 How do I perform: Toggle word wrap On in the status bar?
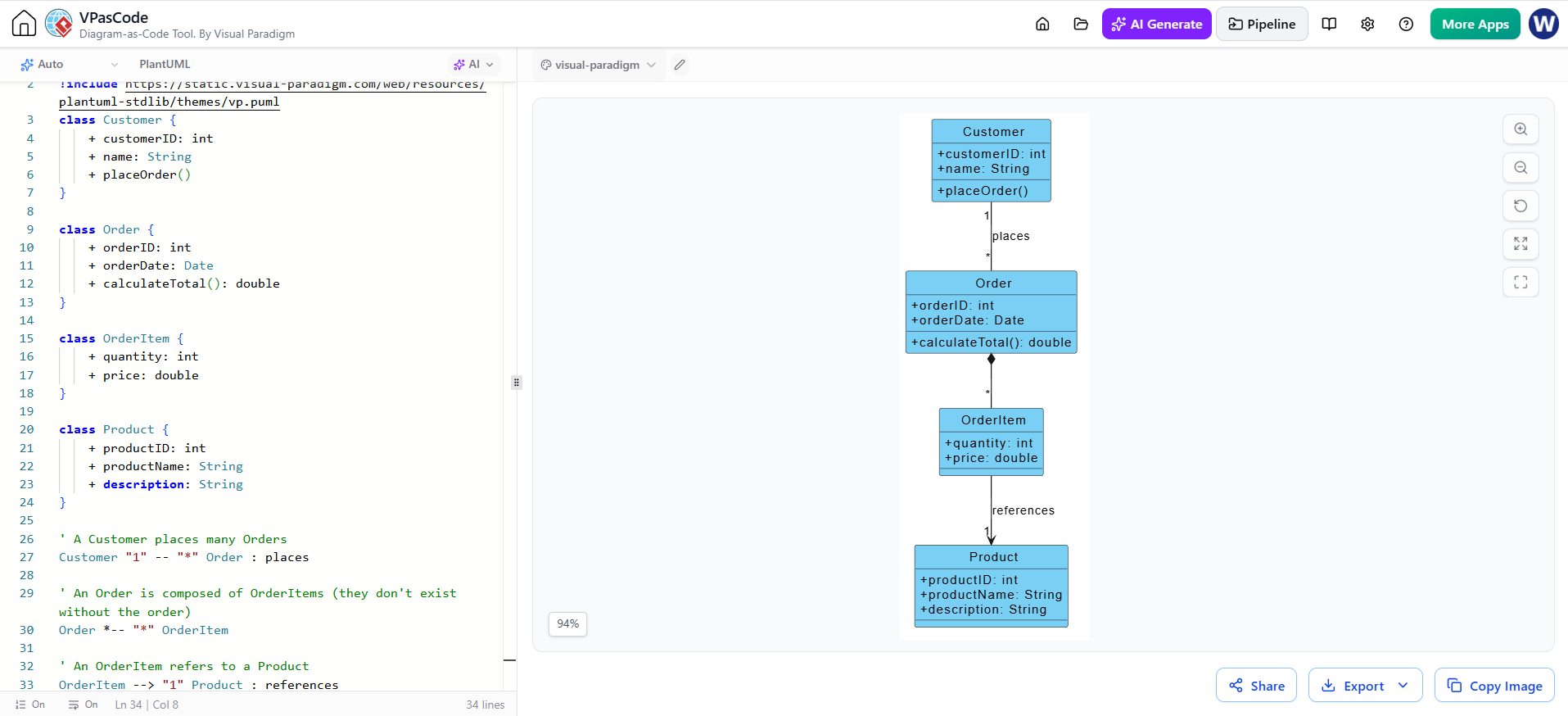pyautogui.click(x=83, y=705)
